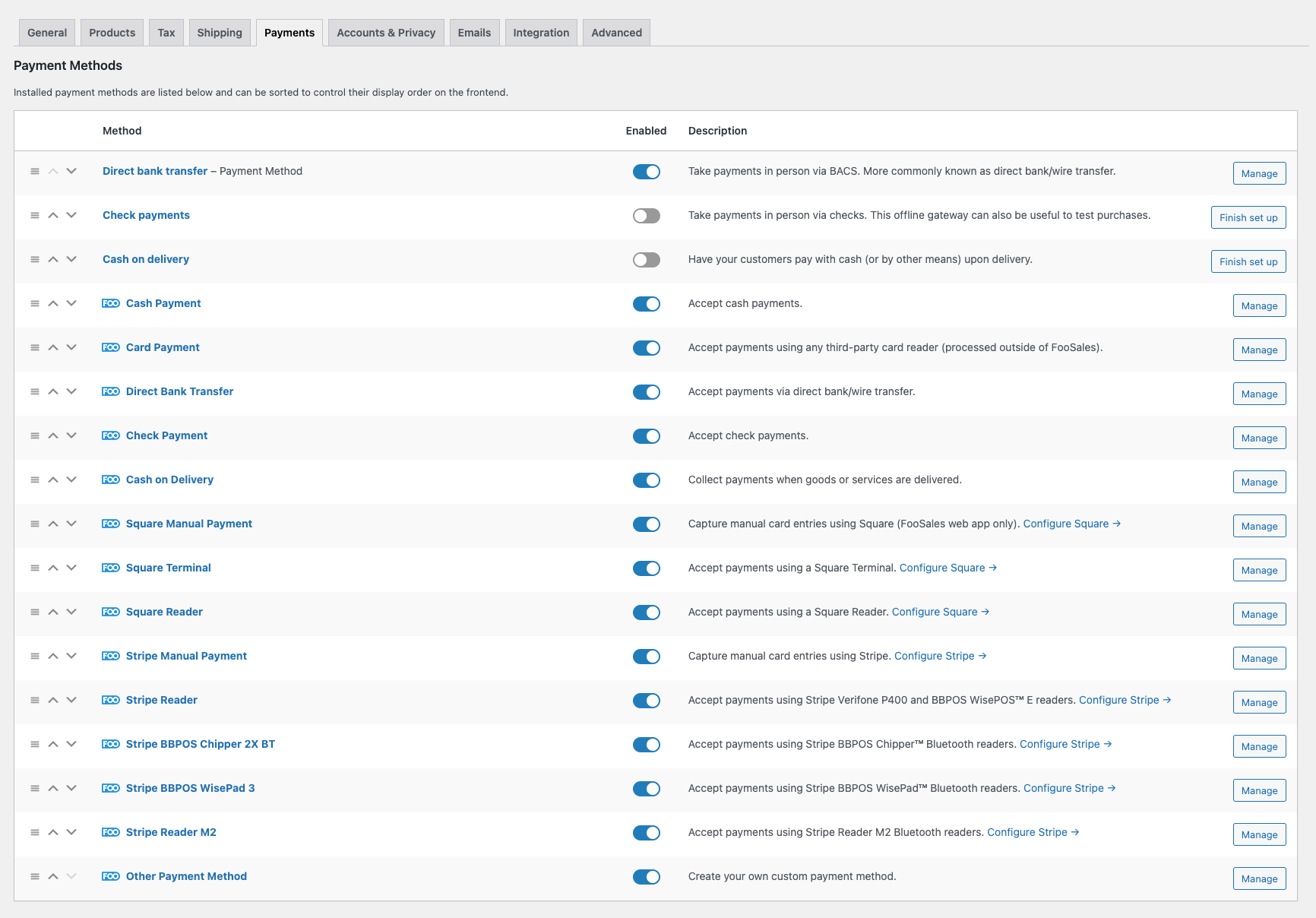
Task: Move Cash on delivery down with chevron
Action: coord(71,259)
